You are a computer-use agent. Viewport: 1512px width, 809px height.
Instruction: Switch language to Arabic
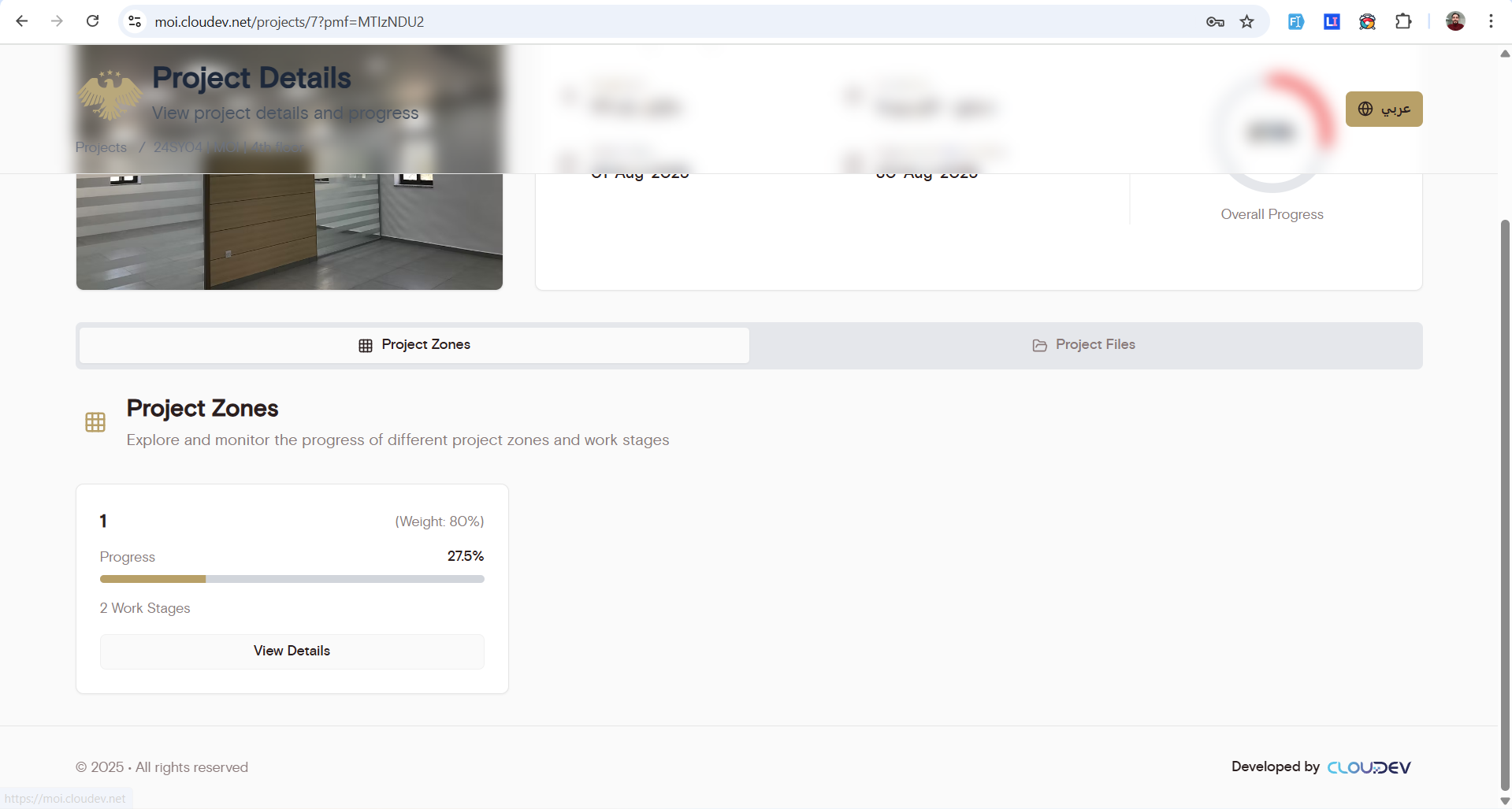(1384, 109)
